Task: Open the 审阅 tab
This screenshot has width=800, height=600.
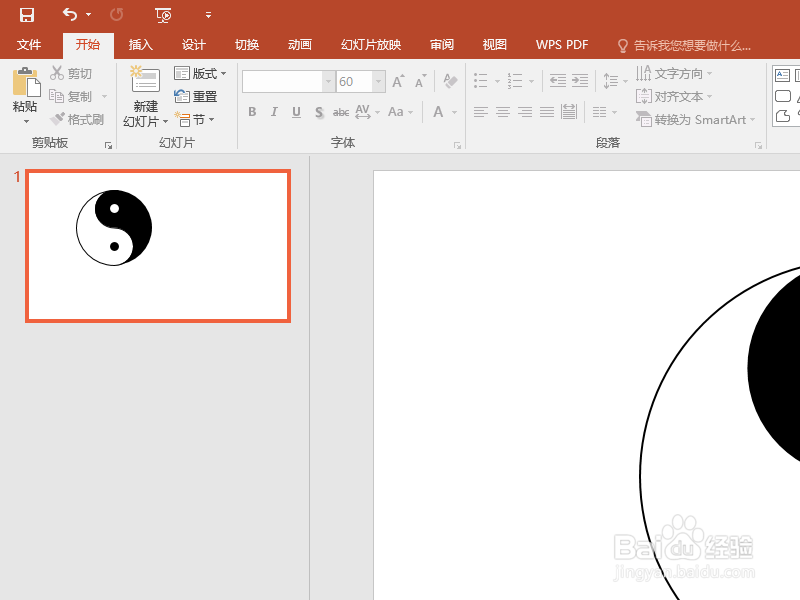Action: click(x=442, y=45)
